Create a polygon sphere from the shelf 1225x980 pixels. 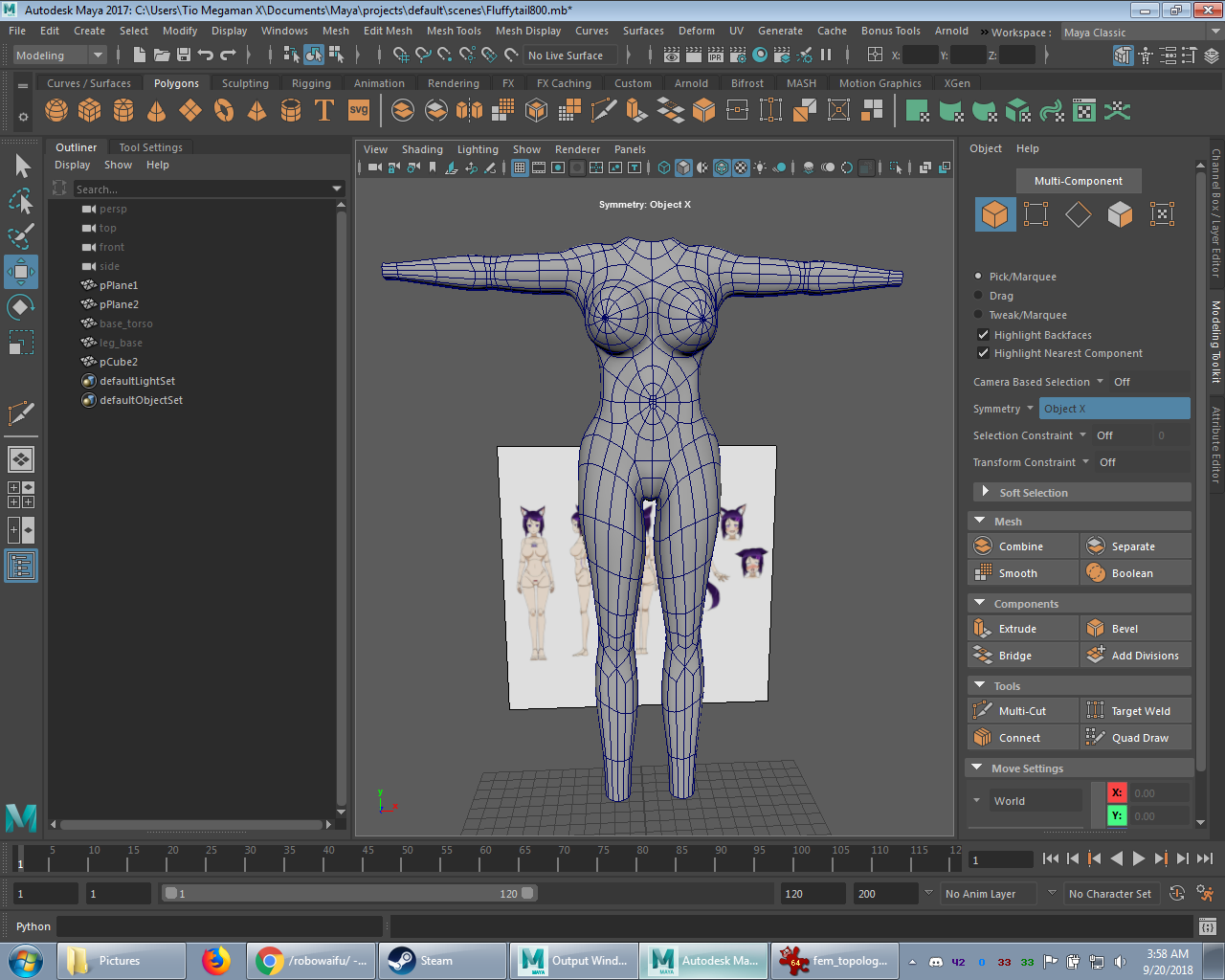coord(57,111)
